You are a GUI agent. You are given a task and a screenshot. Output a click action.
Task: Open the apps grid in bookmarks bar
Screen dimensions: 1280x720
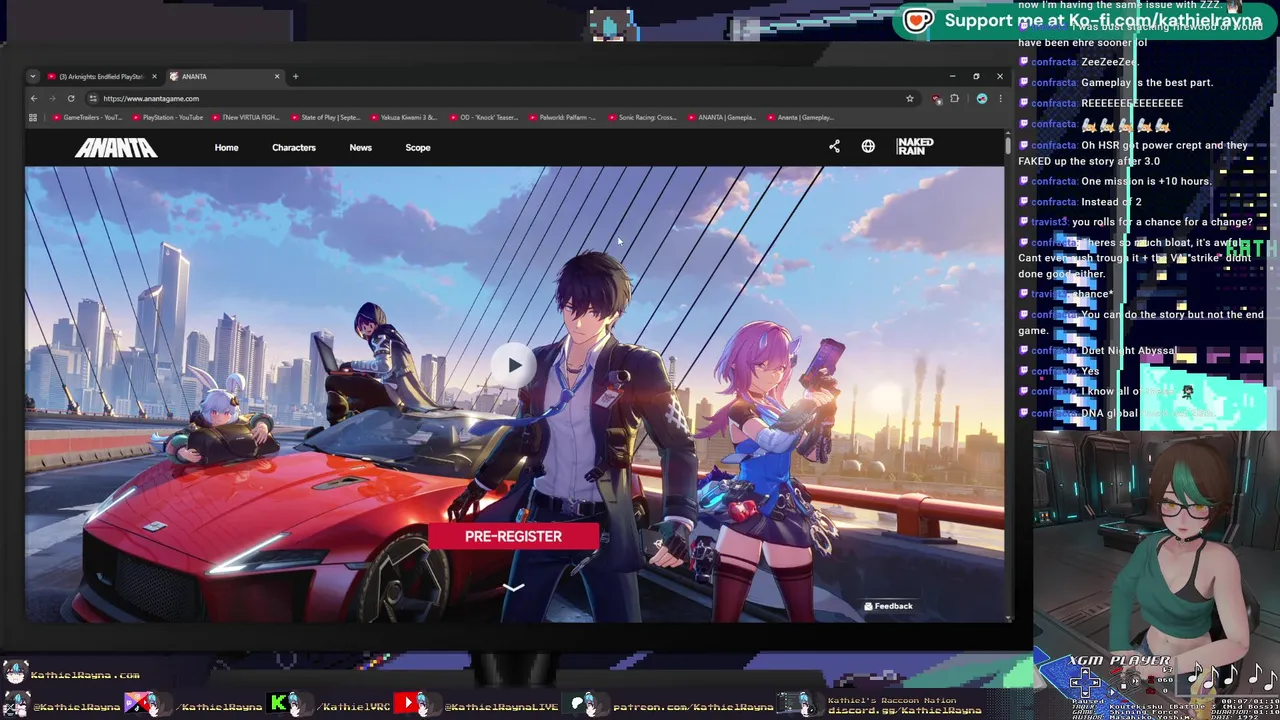[33, 117]
